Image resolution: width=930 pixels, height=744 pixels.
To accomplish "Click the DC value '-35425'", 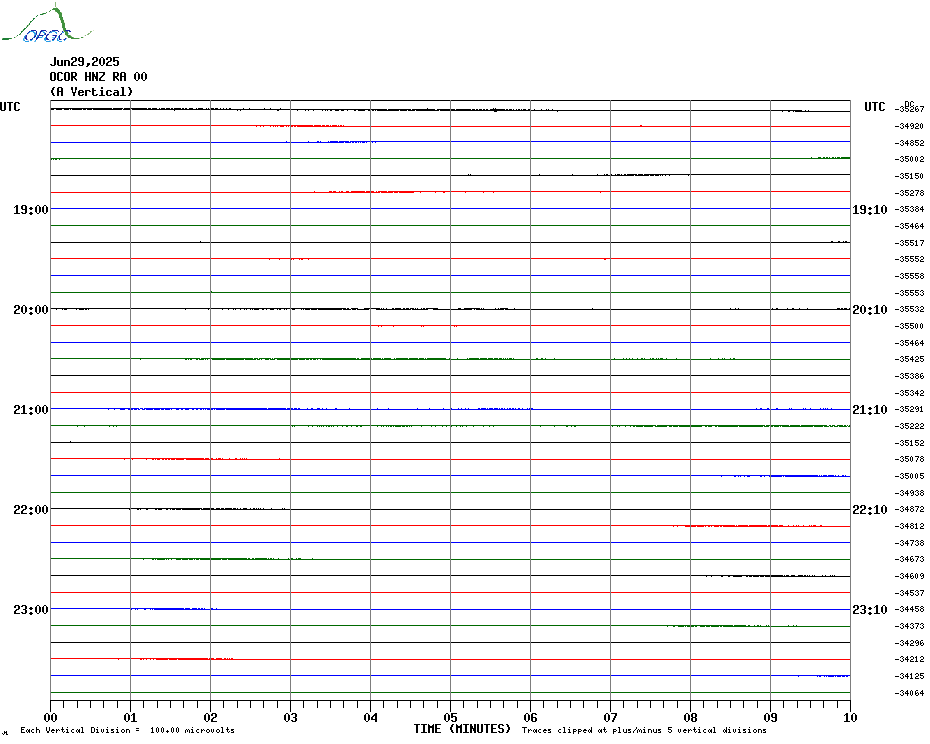I will [909, 360].
